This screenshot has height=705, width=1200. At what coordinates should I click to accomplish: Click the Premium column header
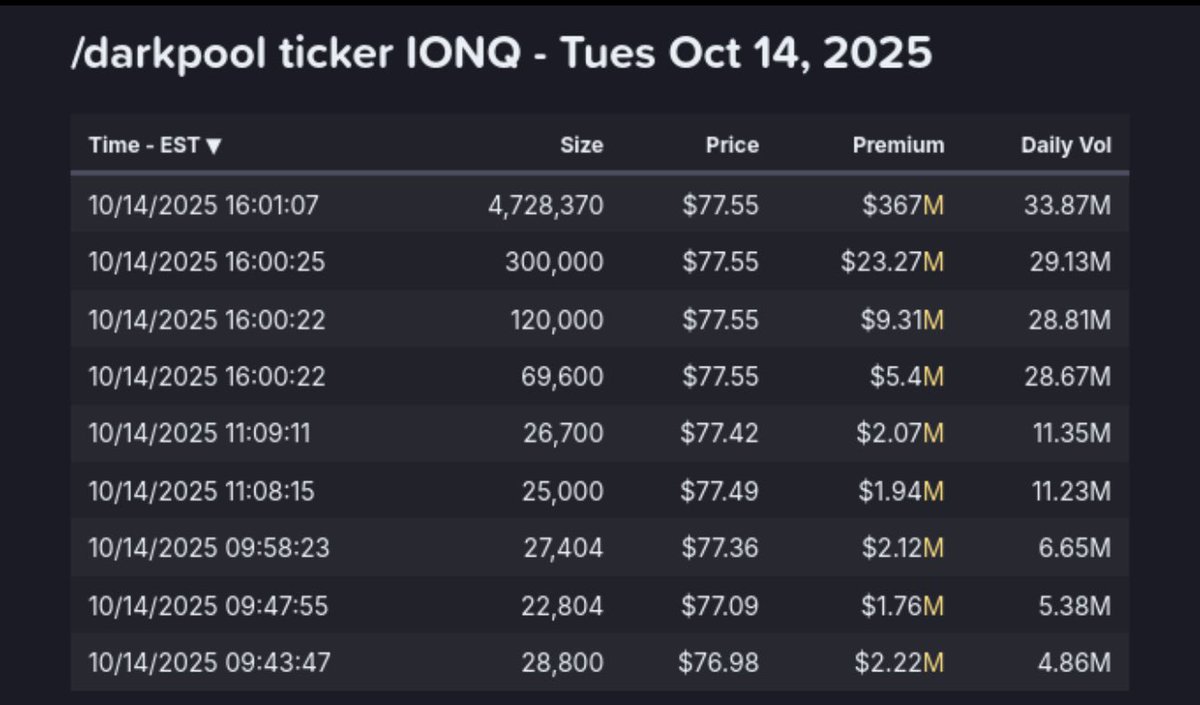point(898,145)
